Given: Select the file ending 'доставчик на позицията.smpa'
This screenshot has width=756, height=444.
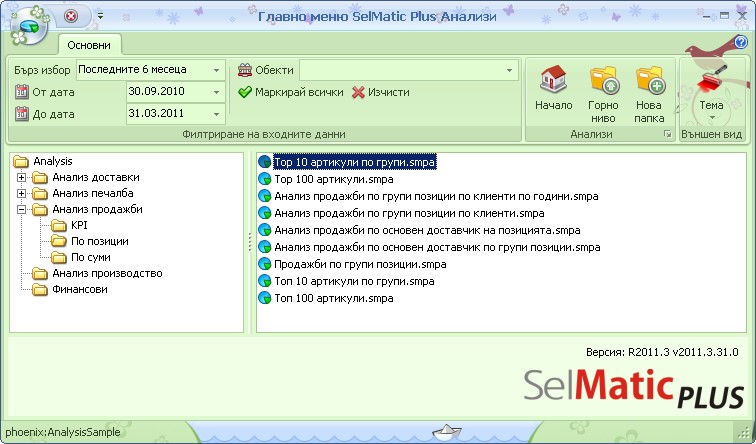Looking at the screenshot, I should point(427,230).
